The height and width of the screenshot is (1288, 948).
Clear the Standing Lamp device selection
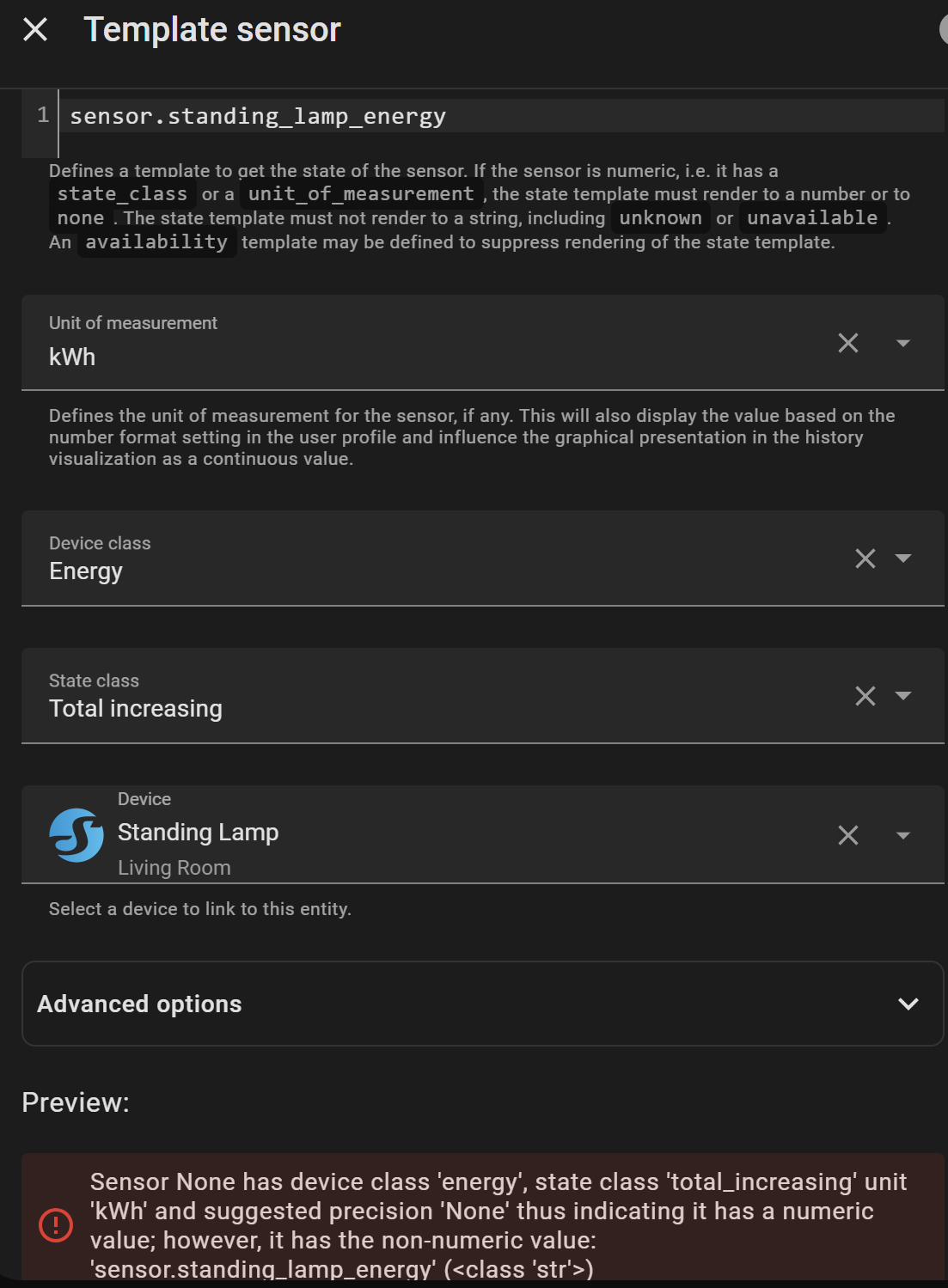click(848, 835)
